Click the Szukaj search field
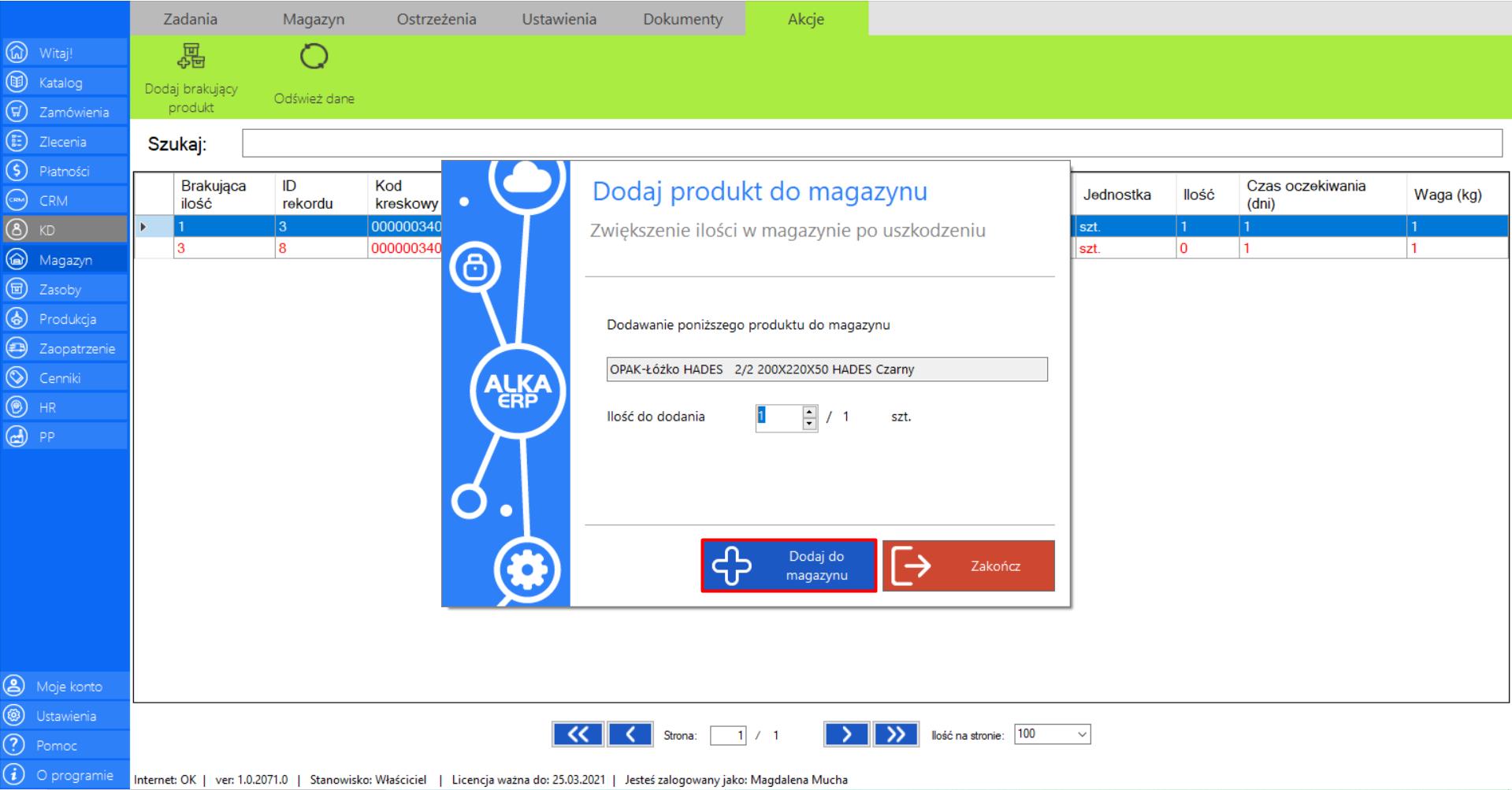Image resolution: width=1512 pixels, height=790 pixels. (x=871, y=143)
